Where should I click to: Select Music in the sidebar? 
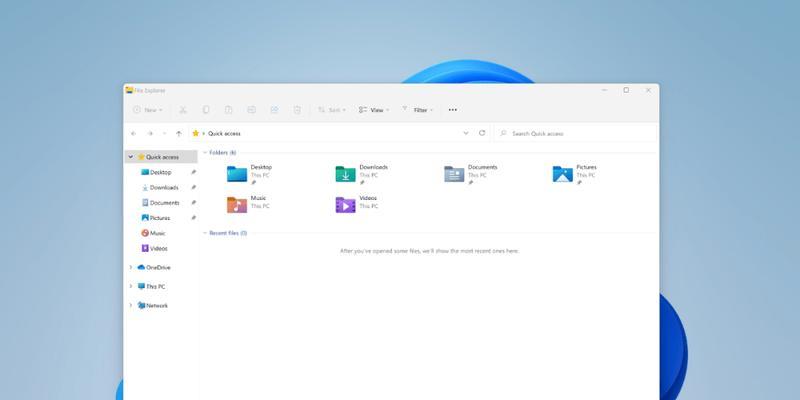157,233
